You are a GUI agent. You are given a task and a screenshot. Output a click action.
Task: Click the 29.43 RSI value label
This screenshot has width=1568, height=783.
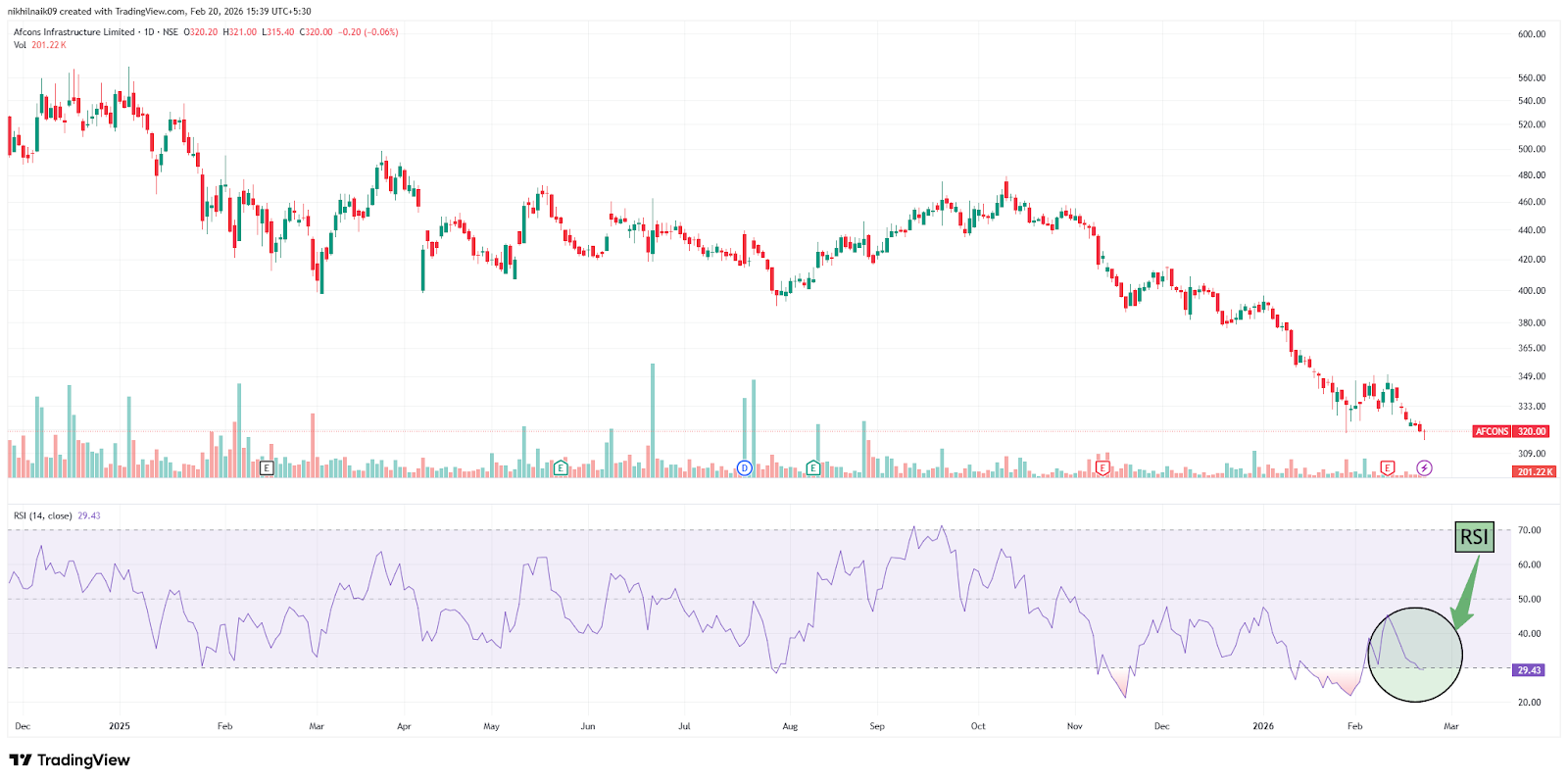click(1529, 670)
